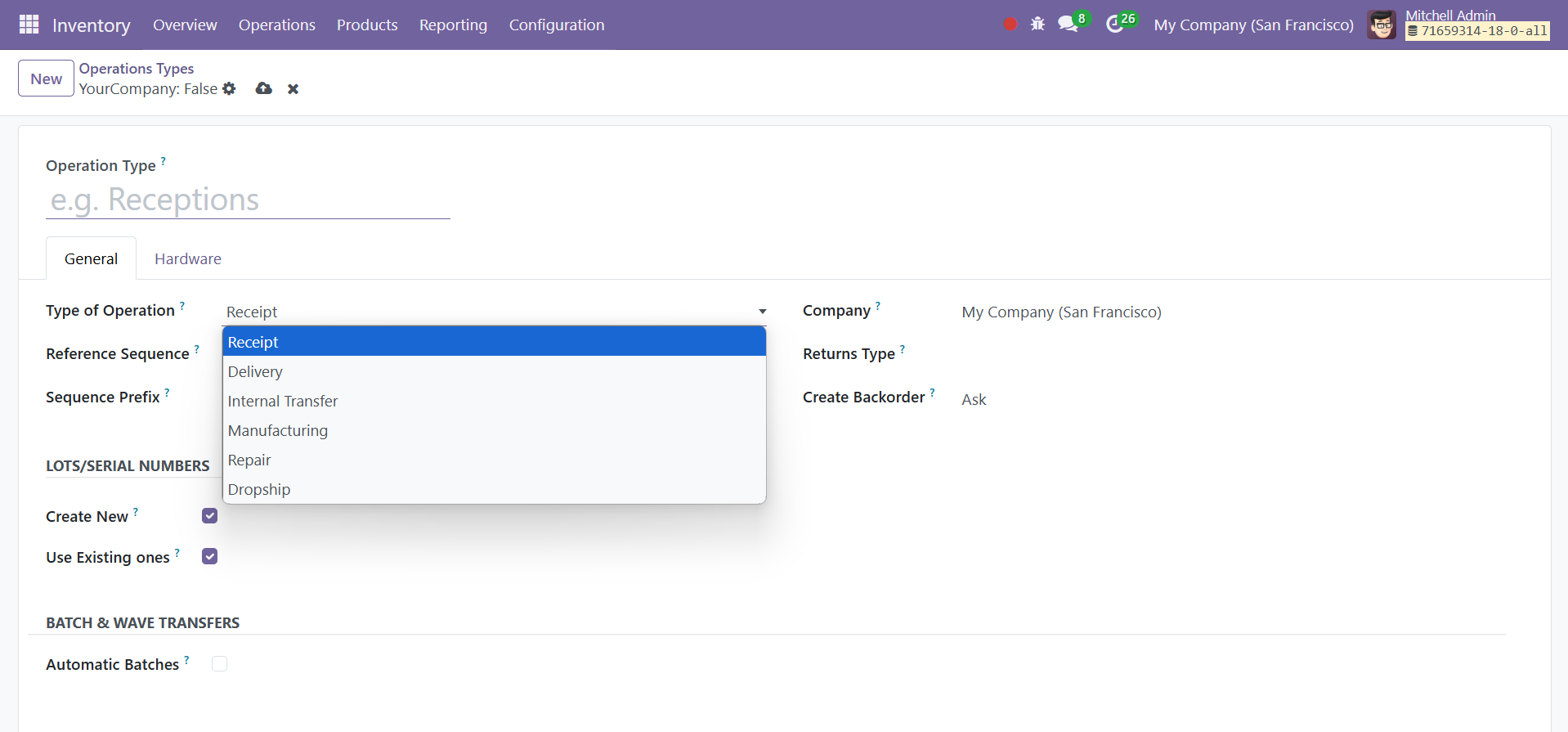Screen dimensions: 1568x732
Task: Click help question mark beside Operation Type
Action: click(163, 160)
